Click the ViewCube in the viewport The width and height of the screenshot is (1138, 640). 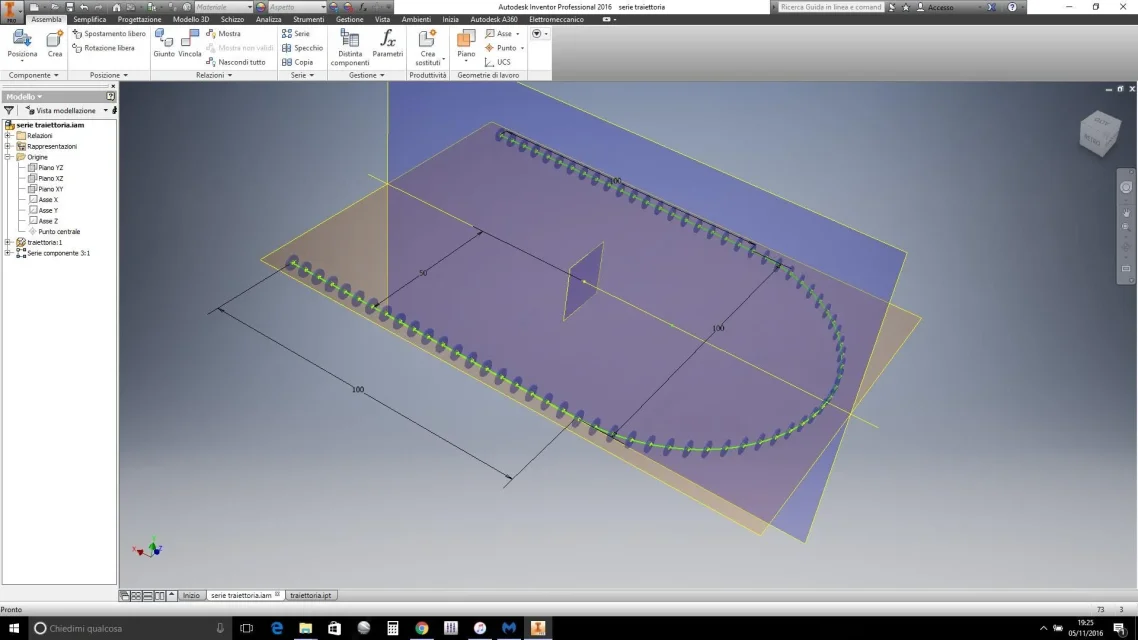1100,132
